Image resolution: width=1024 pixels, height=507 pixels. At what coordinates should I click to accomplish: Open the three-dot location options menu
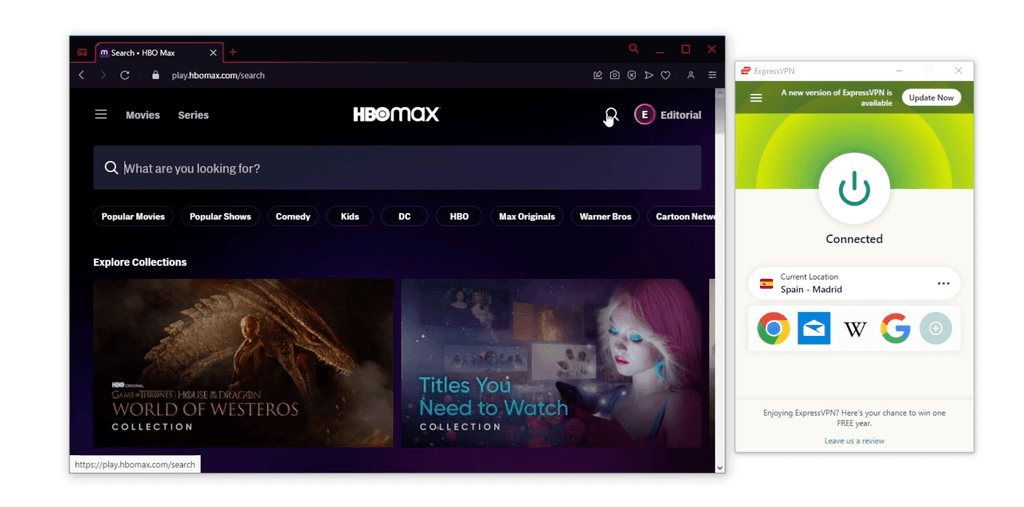coord(944,283)
